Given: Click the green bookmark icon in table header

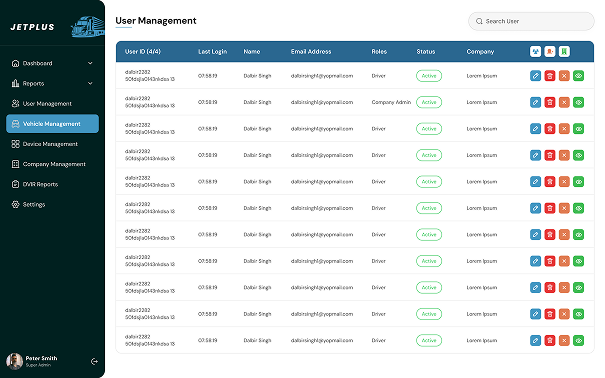Looking at the screenshot, I should [x=564, y=51].
